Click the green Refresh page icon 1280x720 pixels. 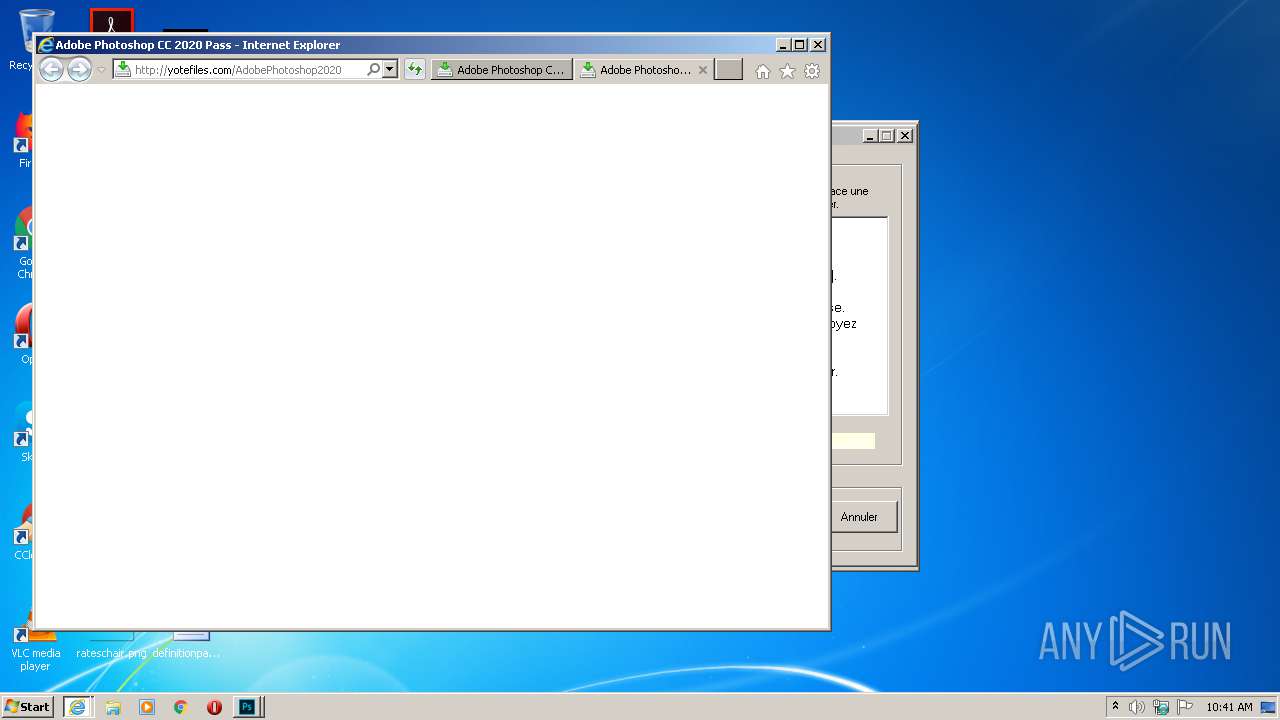415,70
